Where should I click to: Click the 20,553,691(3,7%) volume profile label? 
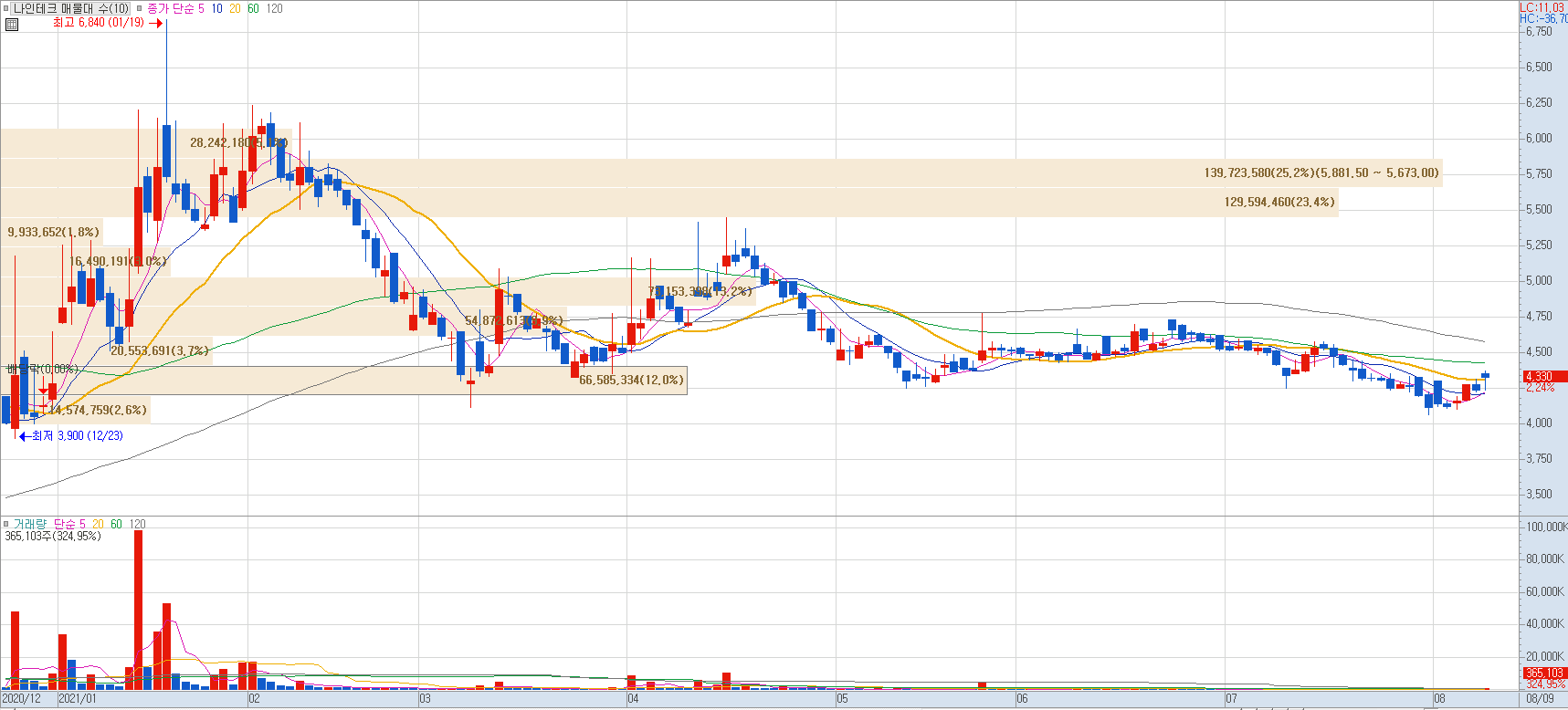[160, 350]
